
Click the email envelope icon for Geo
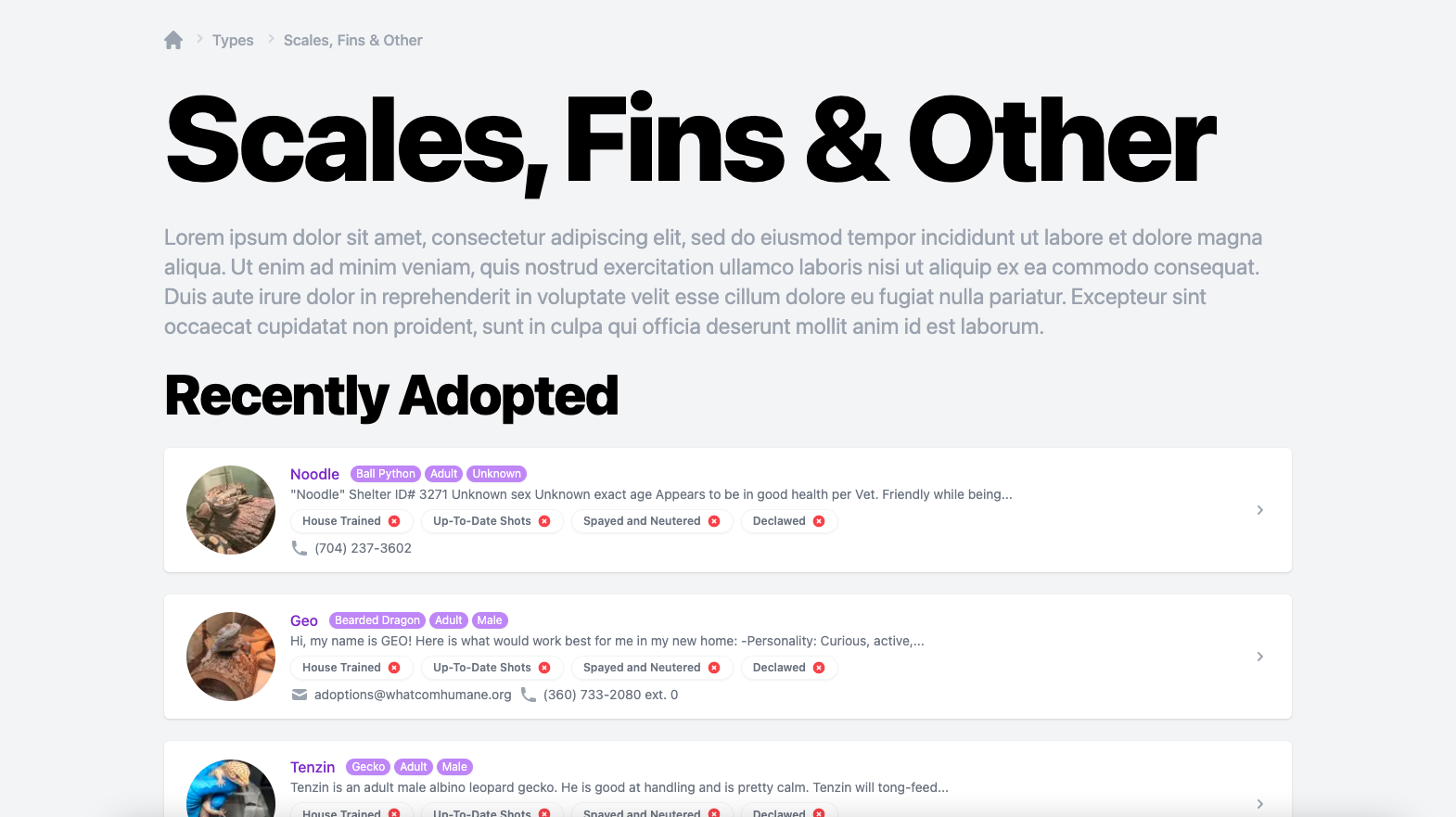coord(300,695)
